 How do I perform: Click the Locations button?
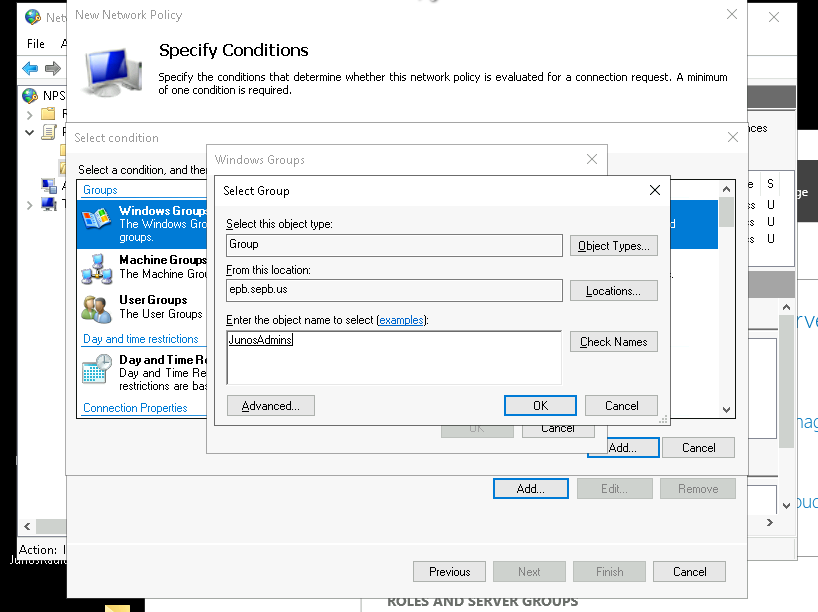coord(614,291)
